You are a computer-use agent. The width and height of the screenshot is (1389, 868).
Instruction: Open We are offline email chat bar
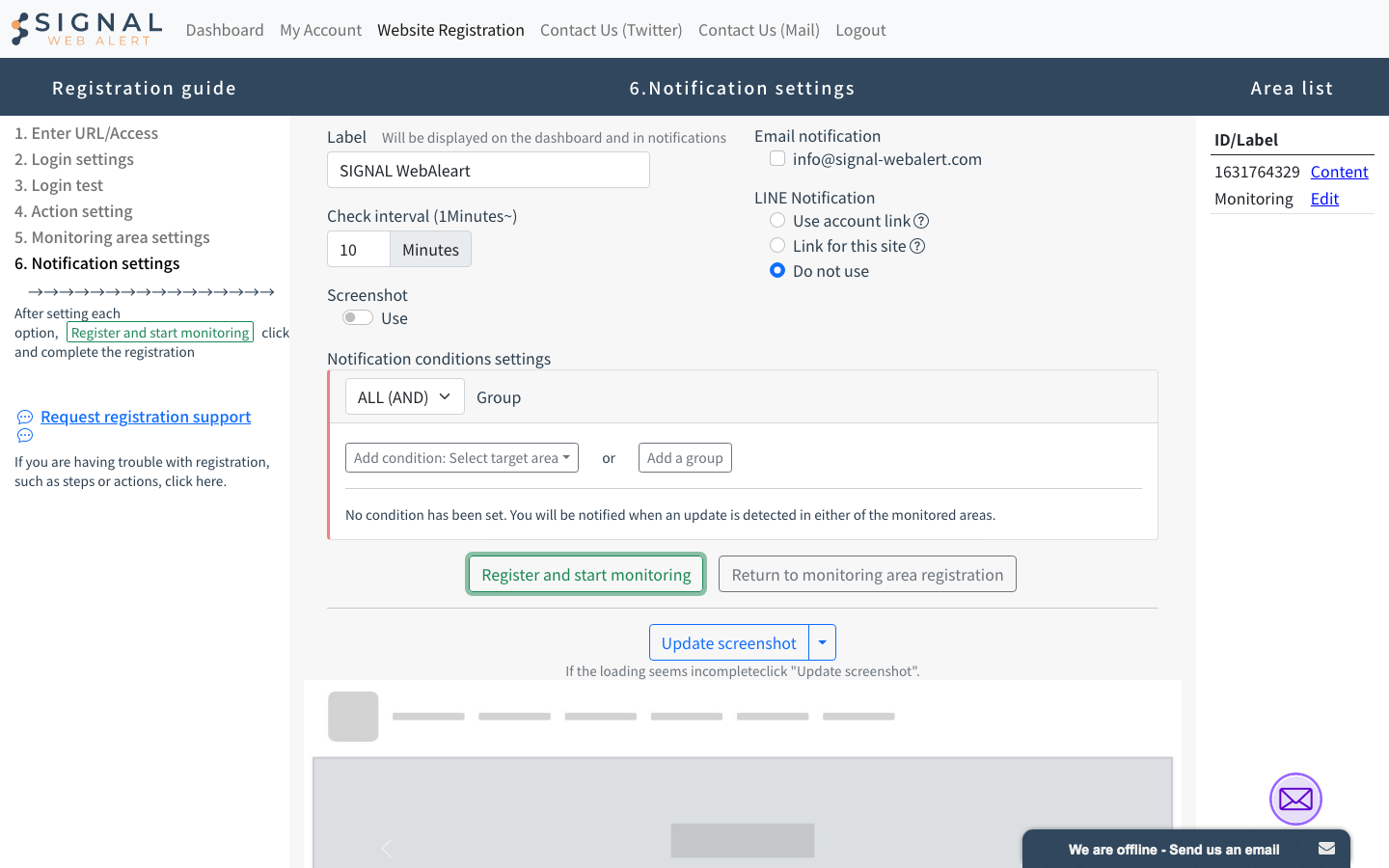click(1186, 849)
